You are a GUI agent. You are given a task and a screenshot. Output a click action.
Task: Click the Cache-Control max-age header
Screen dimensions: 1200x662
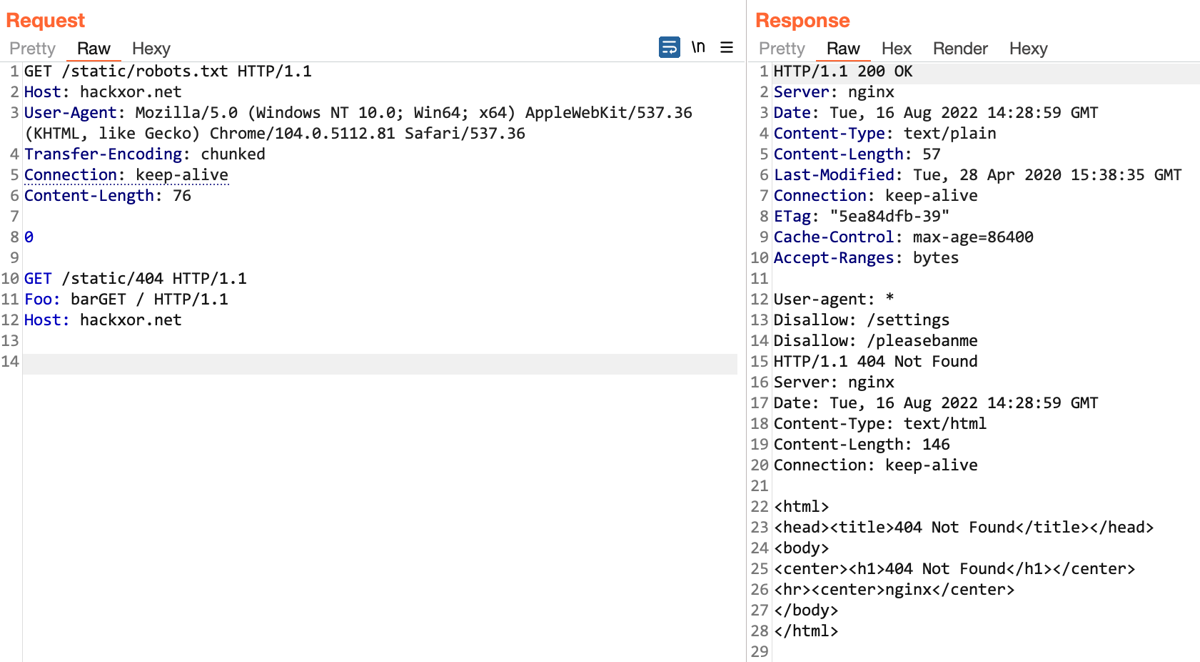pyautogui.click(x=835, y=237)
